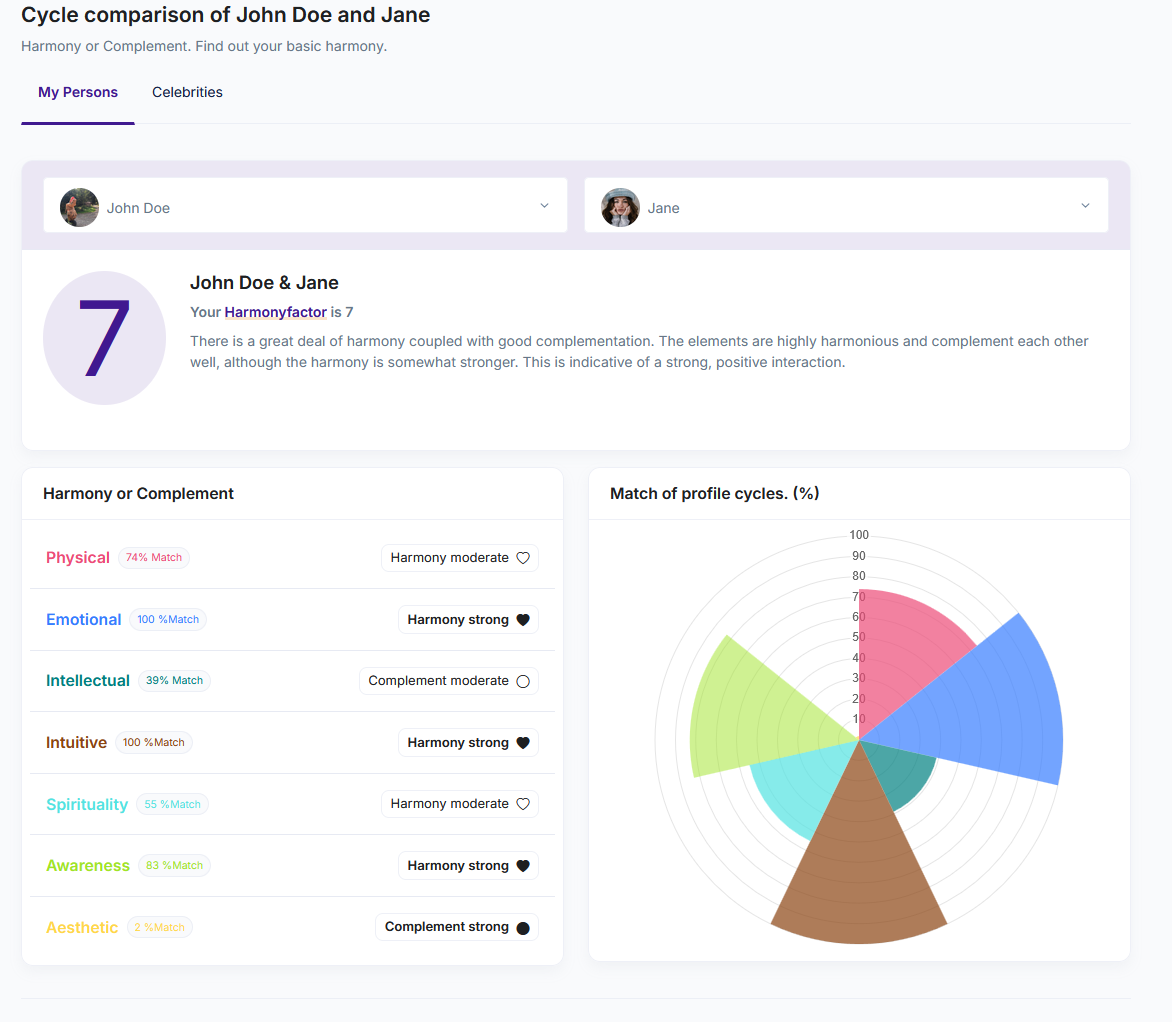Click the Harmony or Complement heading
Image resolution: width=1172 pixels, height=1022 pixels.
click(138, 493)
